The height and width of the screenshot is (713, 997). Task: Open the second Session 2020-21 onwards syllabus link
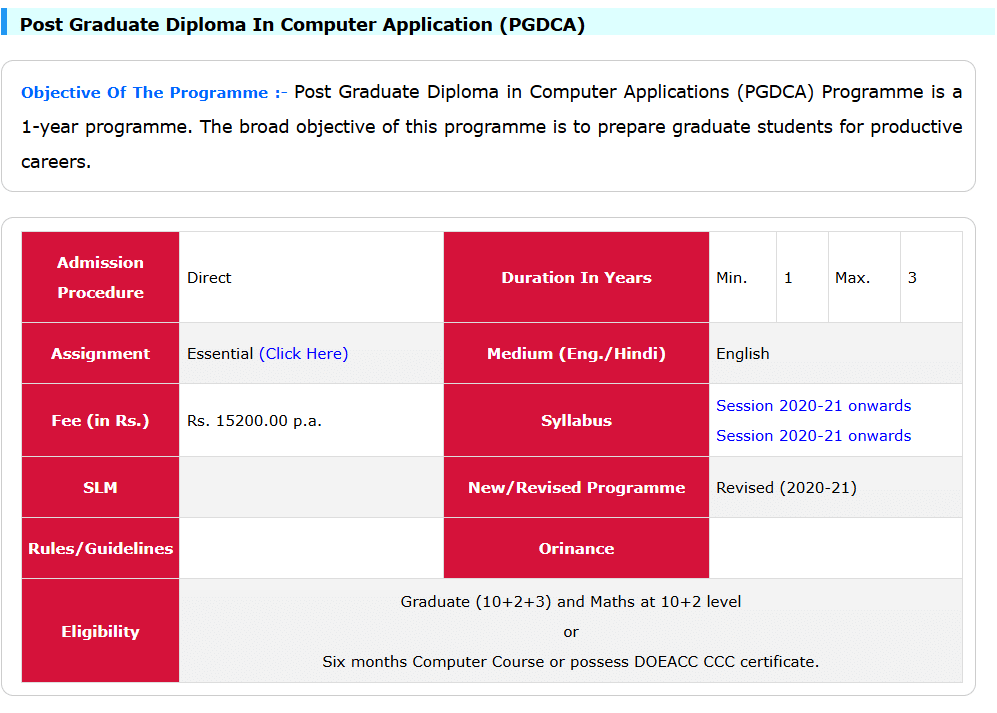tap(813, 436)
